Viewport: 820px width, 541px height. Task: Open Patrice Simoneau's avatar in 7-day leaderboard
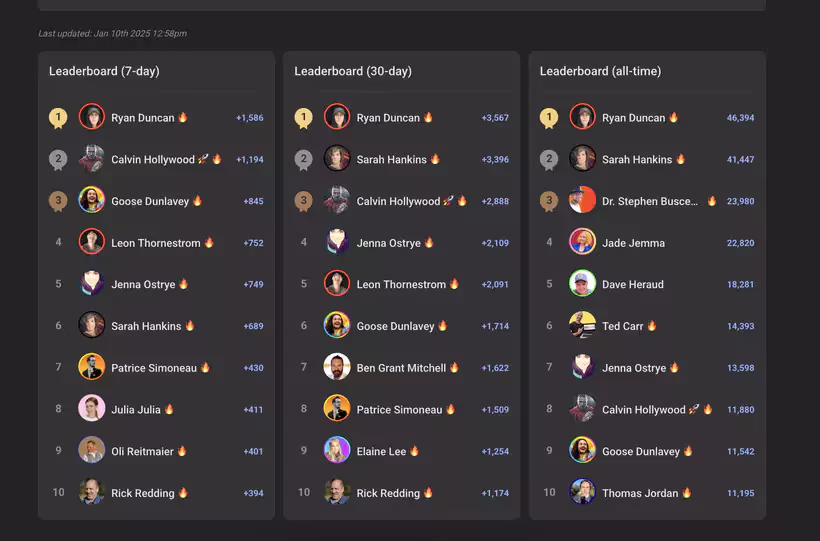point(92,367)
